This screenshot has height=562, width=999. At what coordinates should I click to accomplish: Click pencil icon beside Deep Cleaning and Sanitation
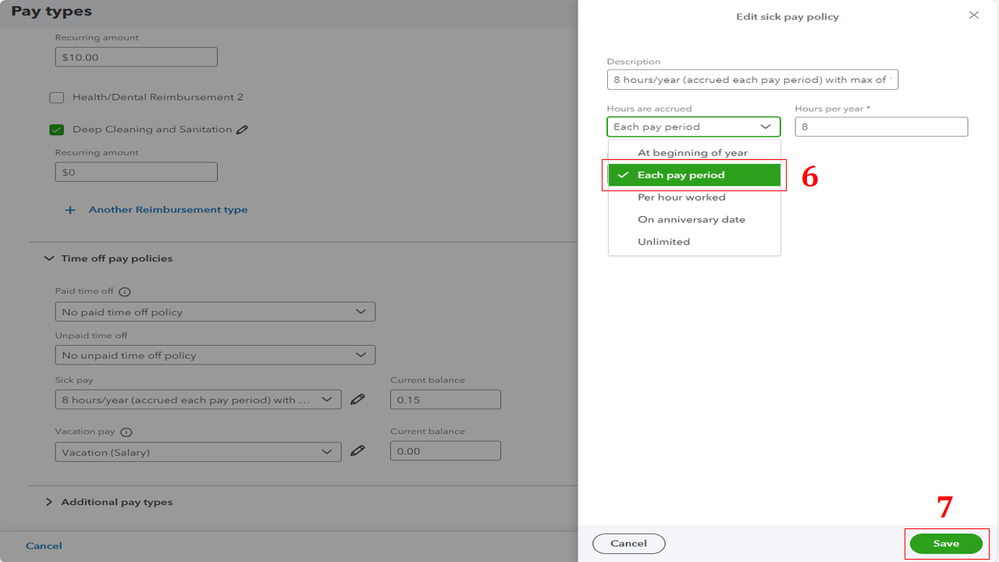click(x=242, y=130)
